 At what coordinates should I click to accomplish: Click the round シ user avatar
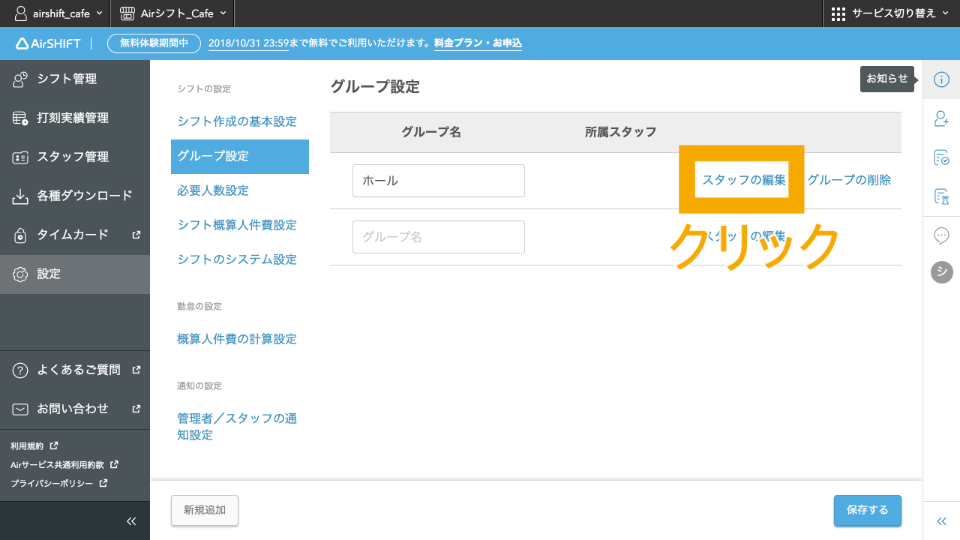pyautogui.click(x=941, y=272)
